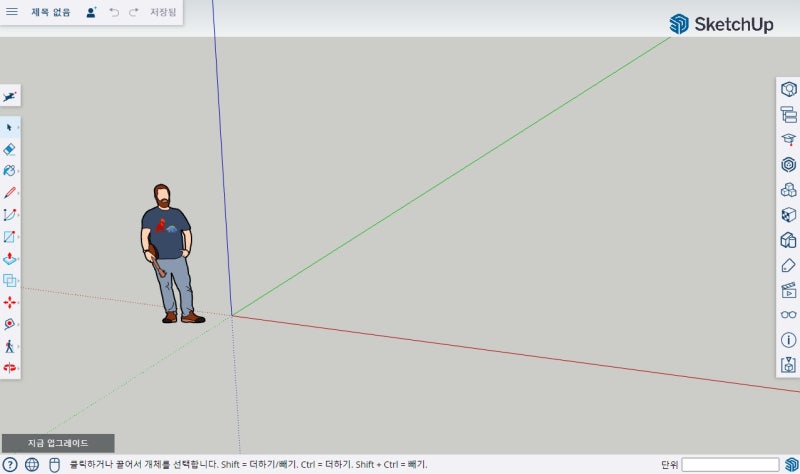Pick the Rectangle shape tool
Screen dimensions: 800x474
click(x=9, y=237)
